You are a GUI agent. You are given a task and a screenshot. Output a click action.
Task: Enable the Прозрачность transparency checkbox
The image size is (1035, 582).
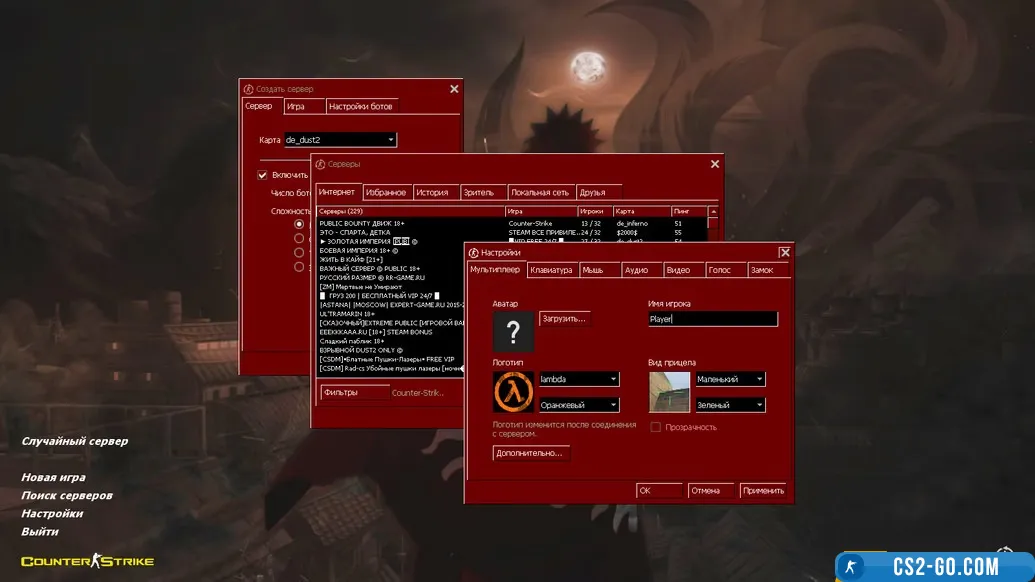656,427
